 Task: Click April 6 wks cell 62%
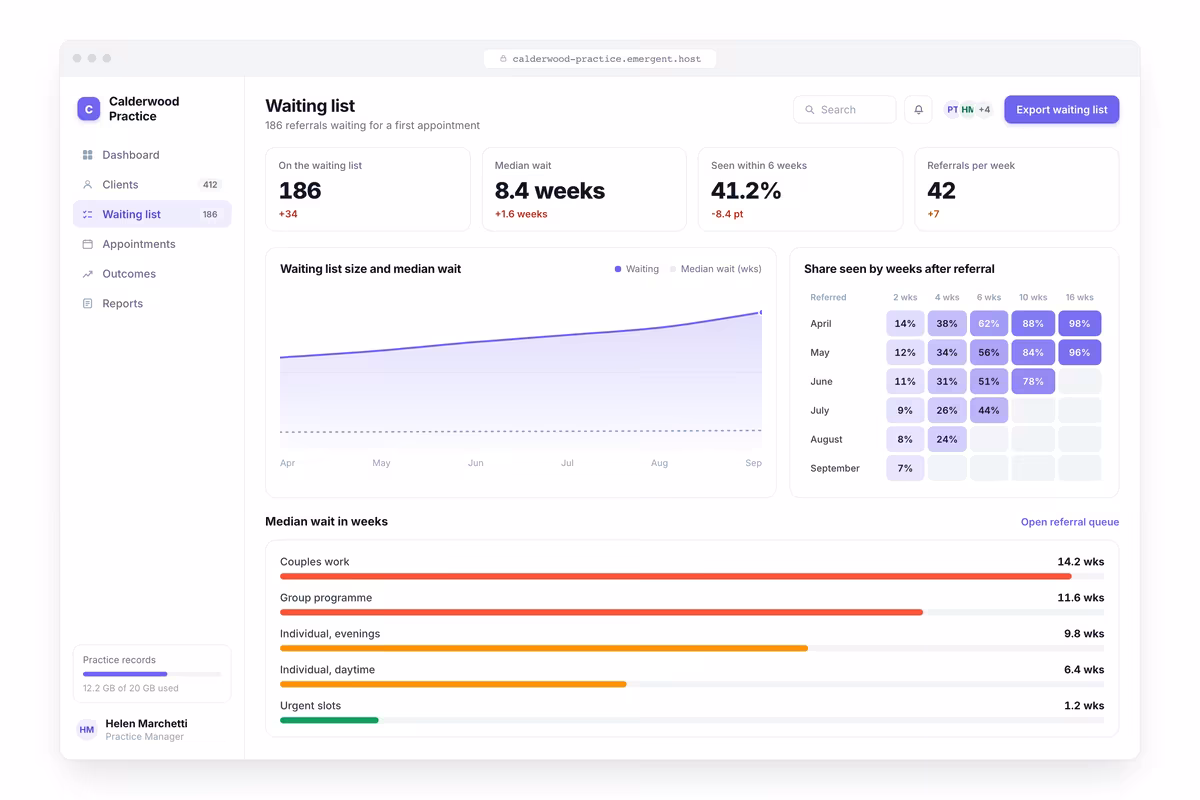pyautogui.click(x=989, y=323)
